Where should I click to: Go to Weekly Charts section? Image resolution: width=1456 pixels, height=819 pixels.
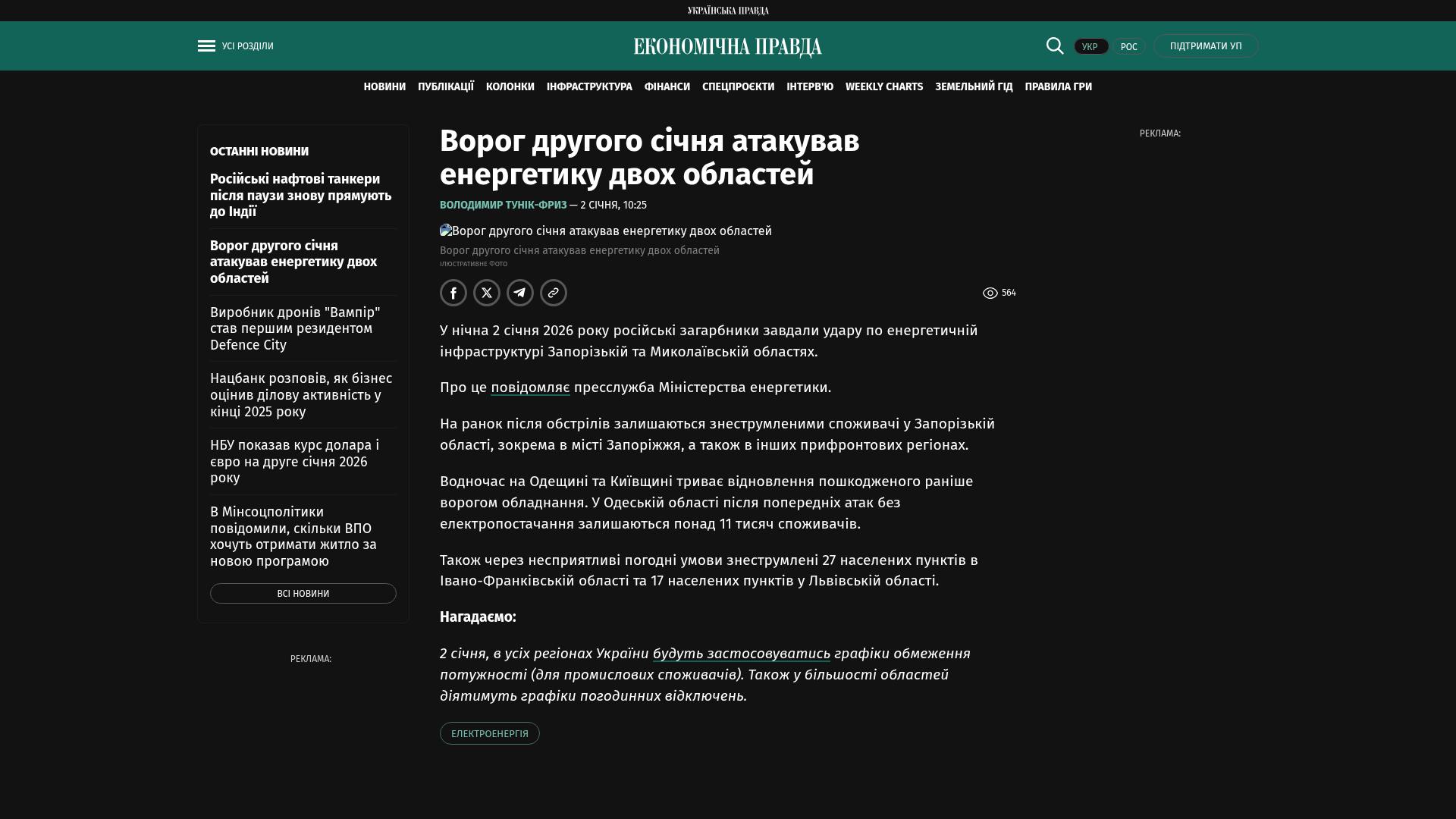pos(884,87)
